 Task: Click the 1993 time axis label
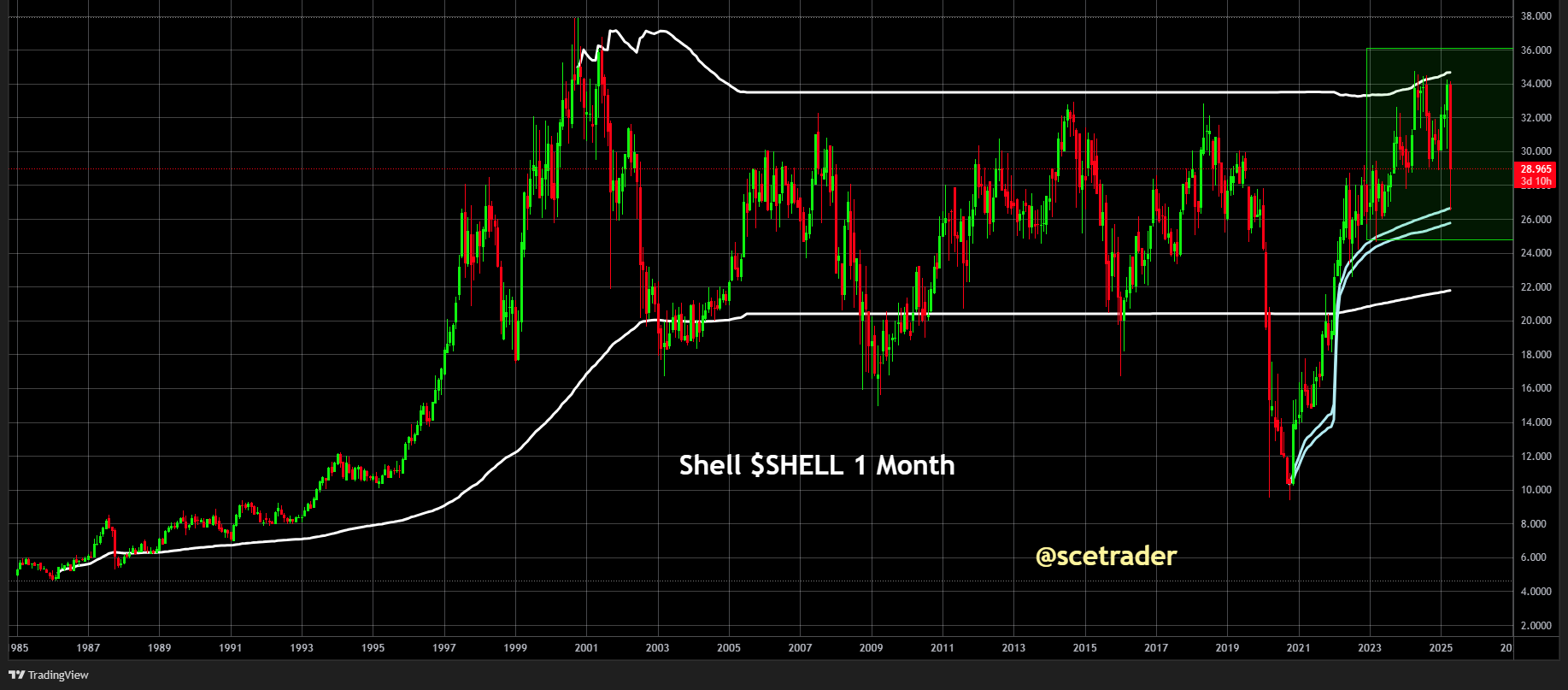click(302, 648)
